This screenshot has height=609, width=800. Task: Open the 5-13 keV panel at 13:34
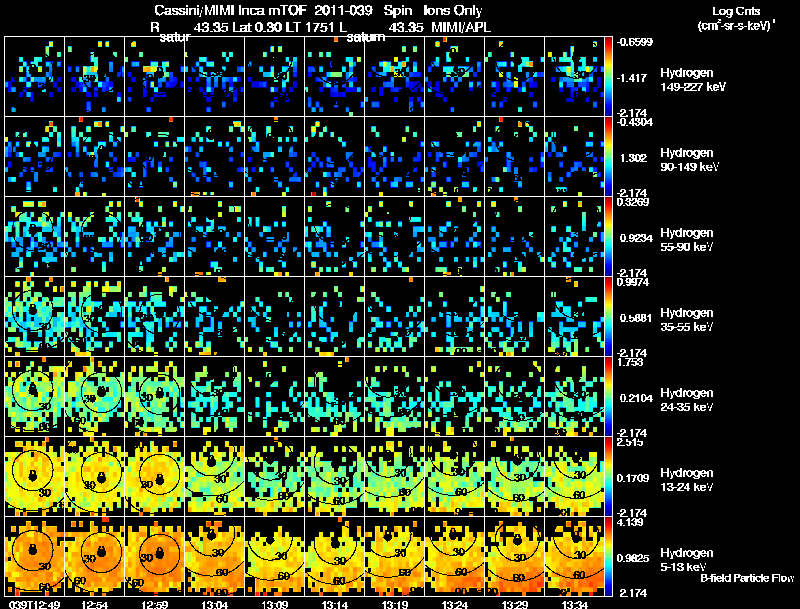click(574, 557)
